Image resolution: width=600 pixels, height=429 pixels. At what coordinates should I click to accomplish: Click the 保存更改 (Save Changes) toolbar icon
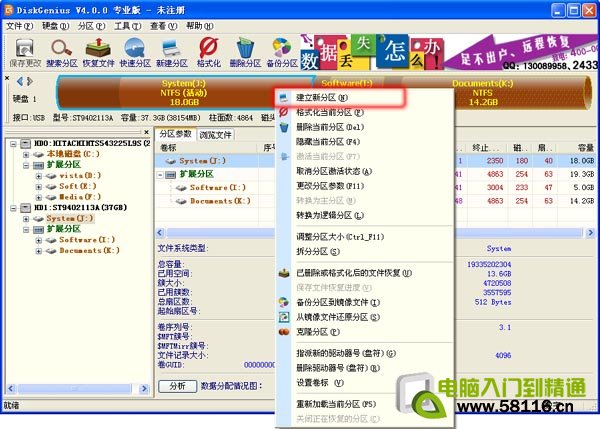(x=23, y=52)
